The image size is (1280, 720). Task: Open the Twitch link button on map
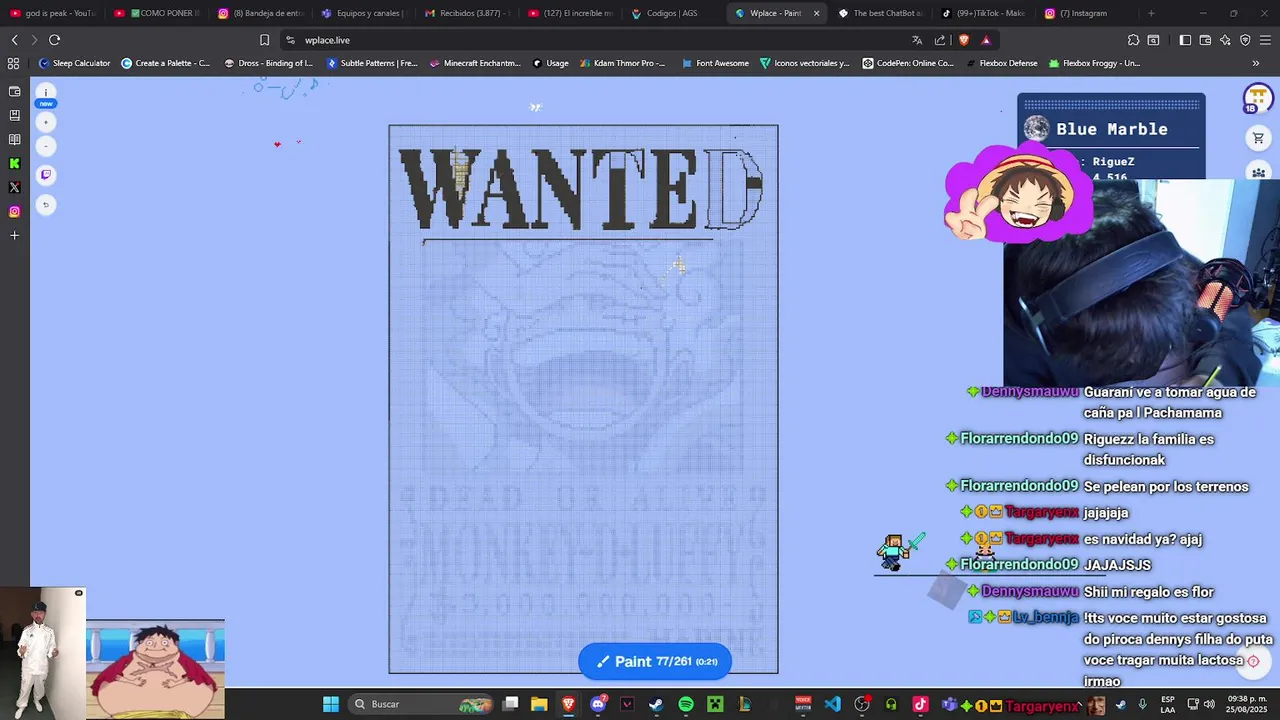point(45,175)
